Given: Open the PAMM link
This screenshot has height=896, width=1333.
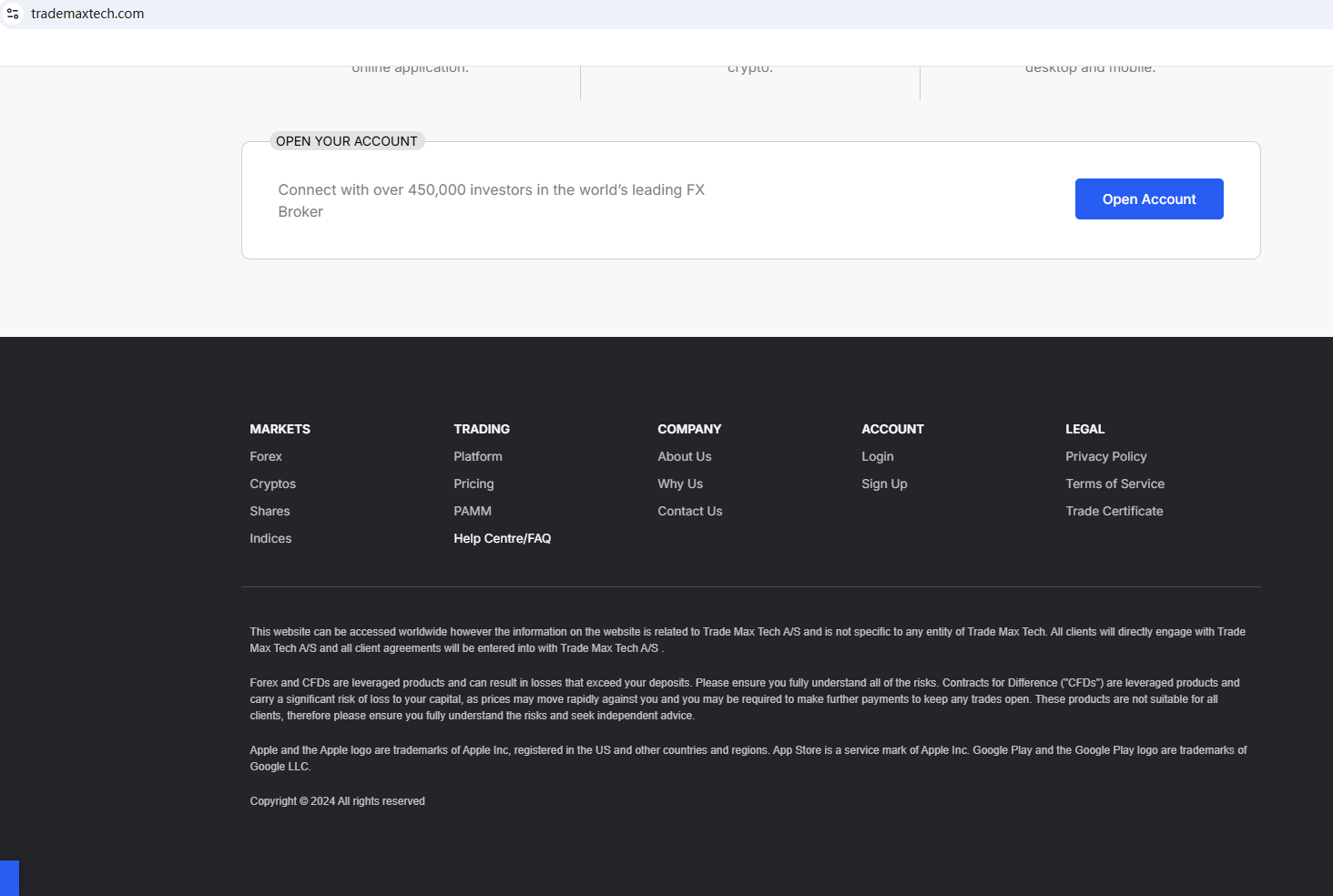Looking at the screenshot, I should [x=472, y=511].
